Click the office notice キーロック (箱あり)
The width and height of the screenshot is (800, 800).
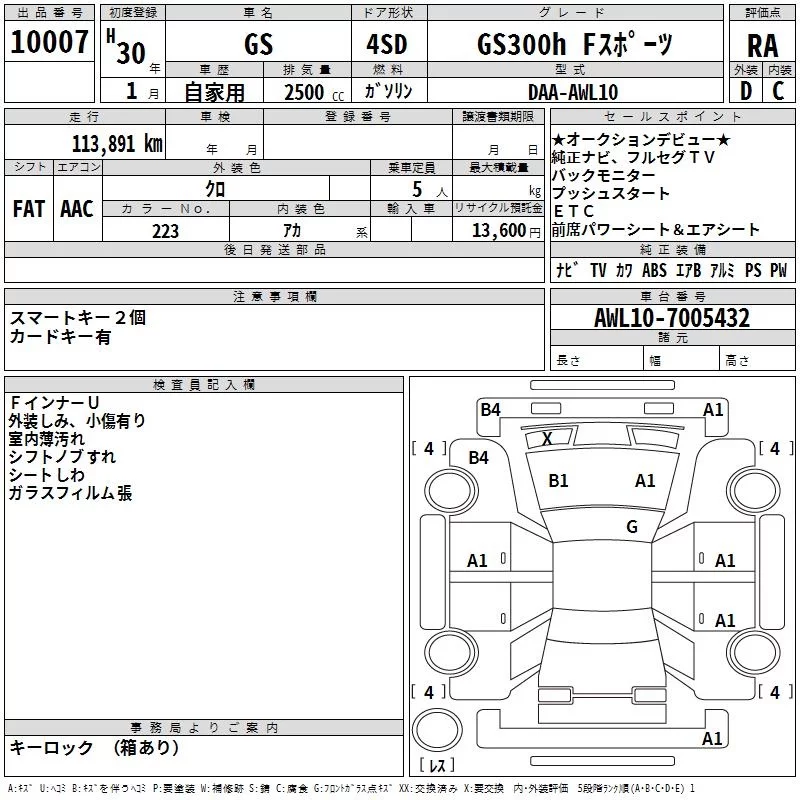(x=95, y=748)
